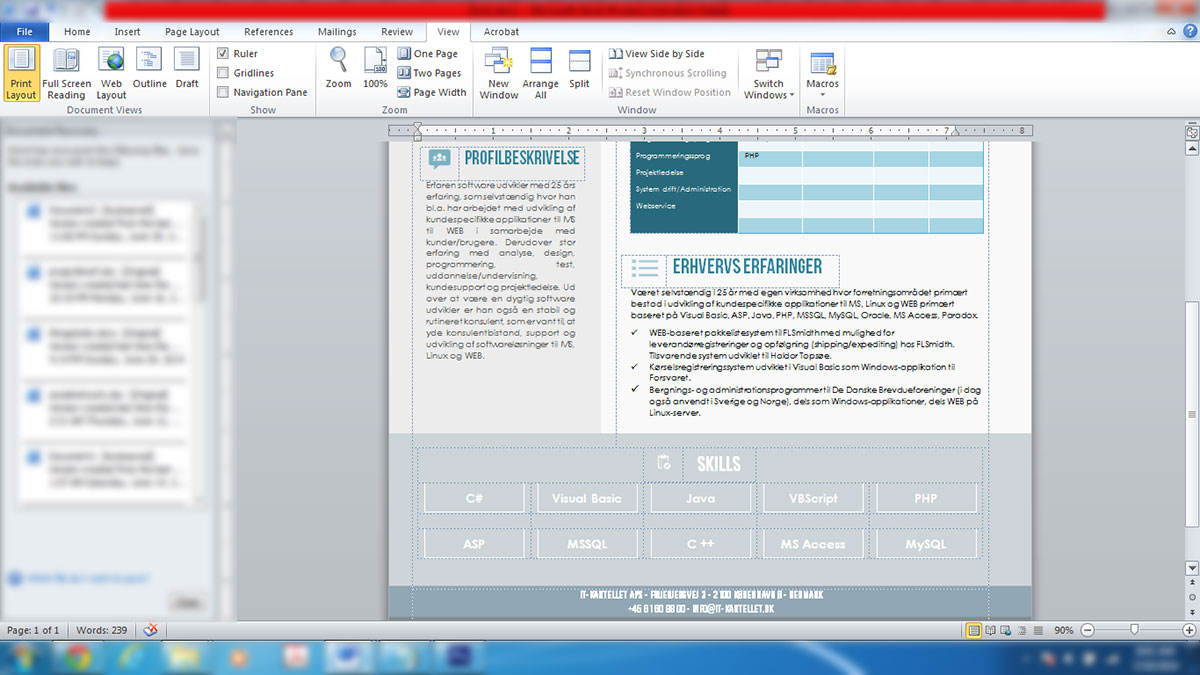1200x675 pixels.
Task: Expand the Switch Windows dropdown
Action: (x=768, y=89)
